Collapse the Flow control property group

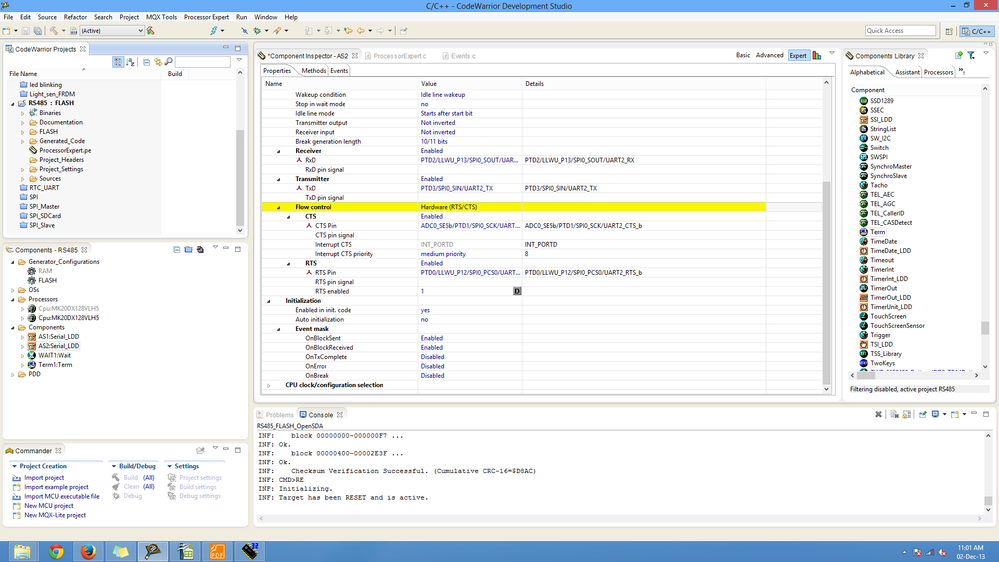(x=278, y=207)
